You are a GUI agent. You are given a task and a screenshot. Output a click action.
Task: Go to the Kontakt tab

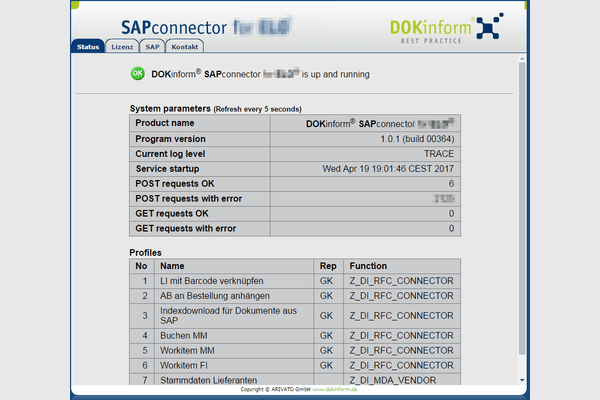(184, 47)
